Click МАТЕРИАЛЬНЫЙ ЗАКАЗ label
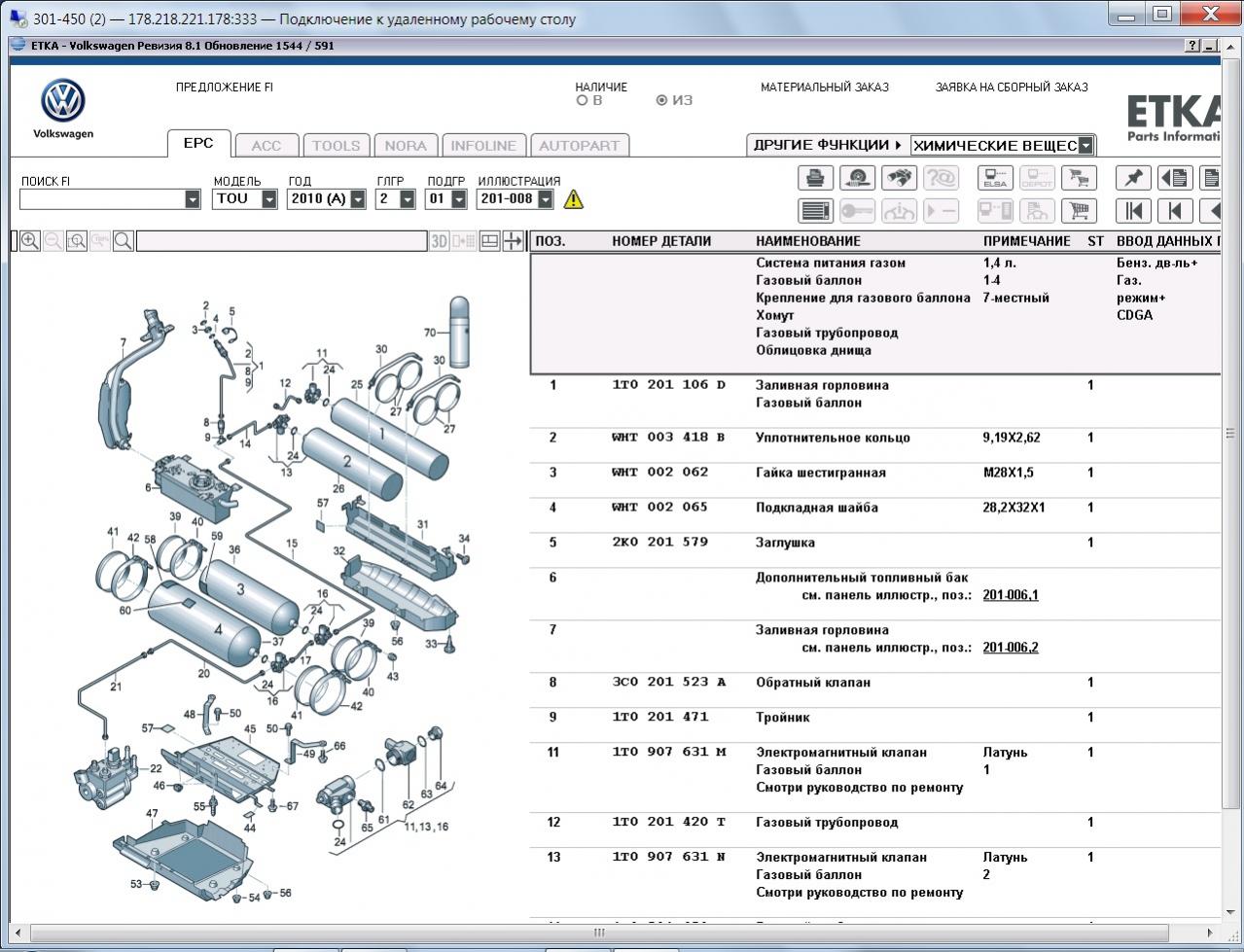The height and width of the screenshot is (952, 1244). coord(825,88)
